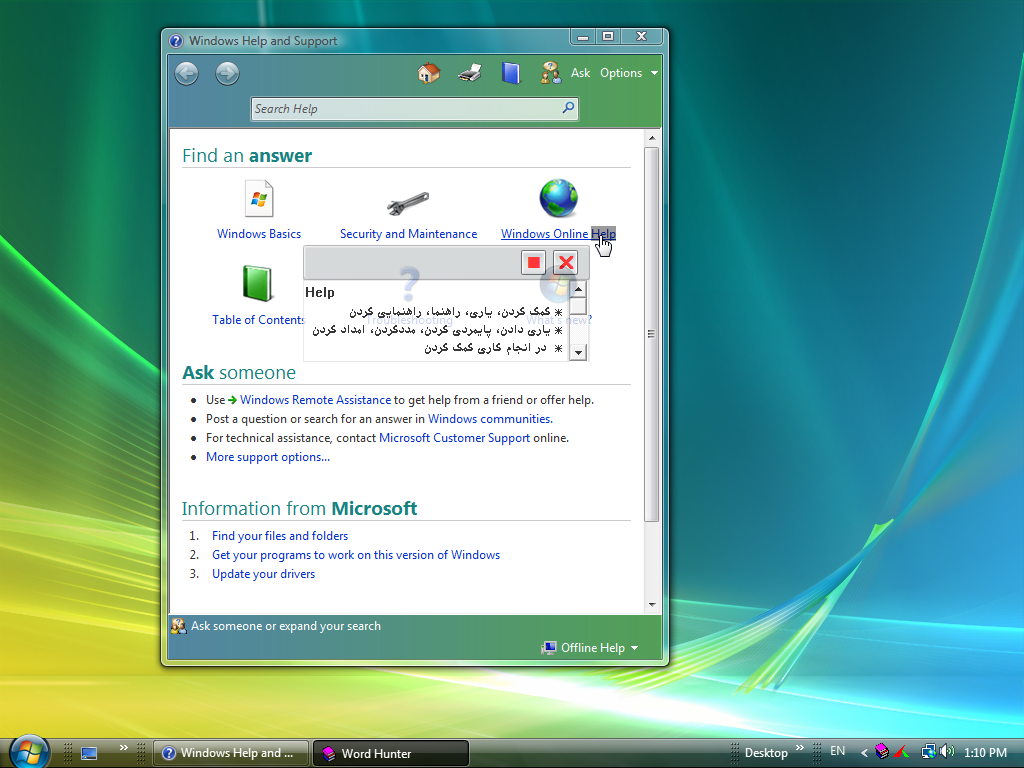Image resolution: width=1024 pixels, height=768 pixels.
Task: Open the Security and Maintenance link
Action: [408, 234]
